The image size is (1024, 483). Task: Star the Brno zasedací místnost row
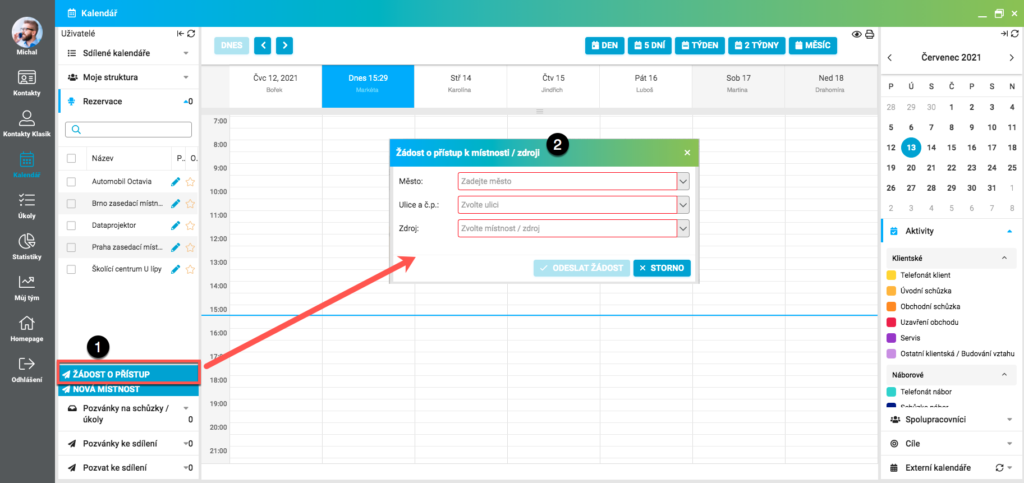coord(190,204)
